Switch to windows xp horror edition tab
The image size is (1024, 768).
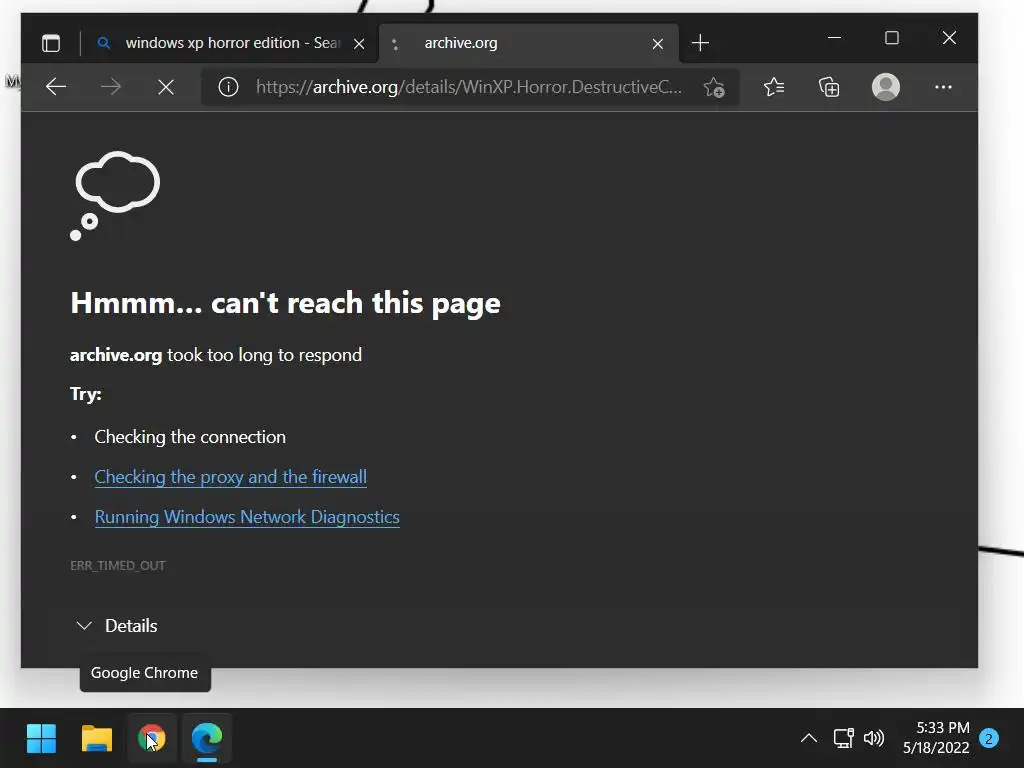coord(232,43)
